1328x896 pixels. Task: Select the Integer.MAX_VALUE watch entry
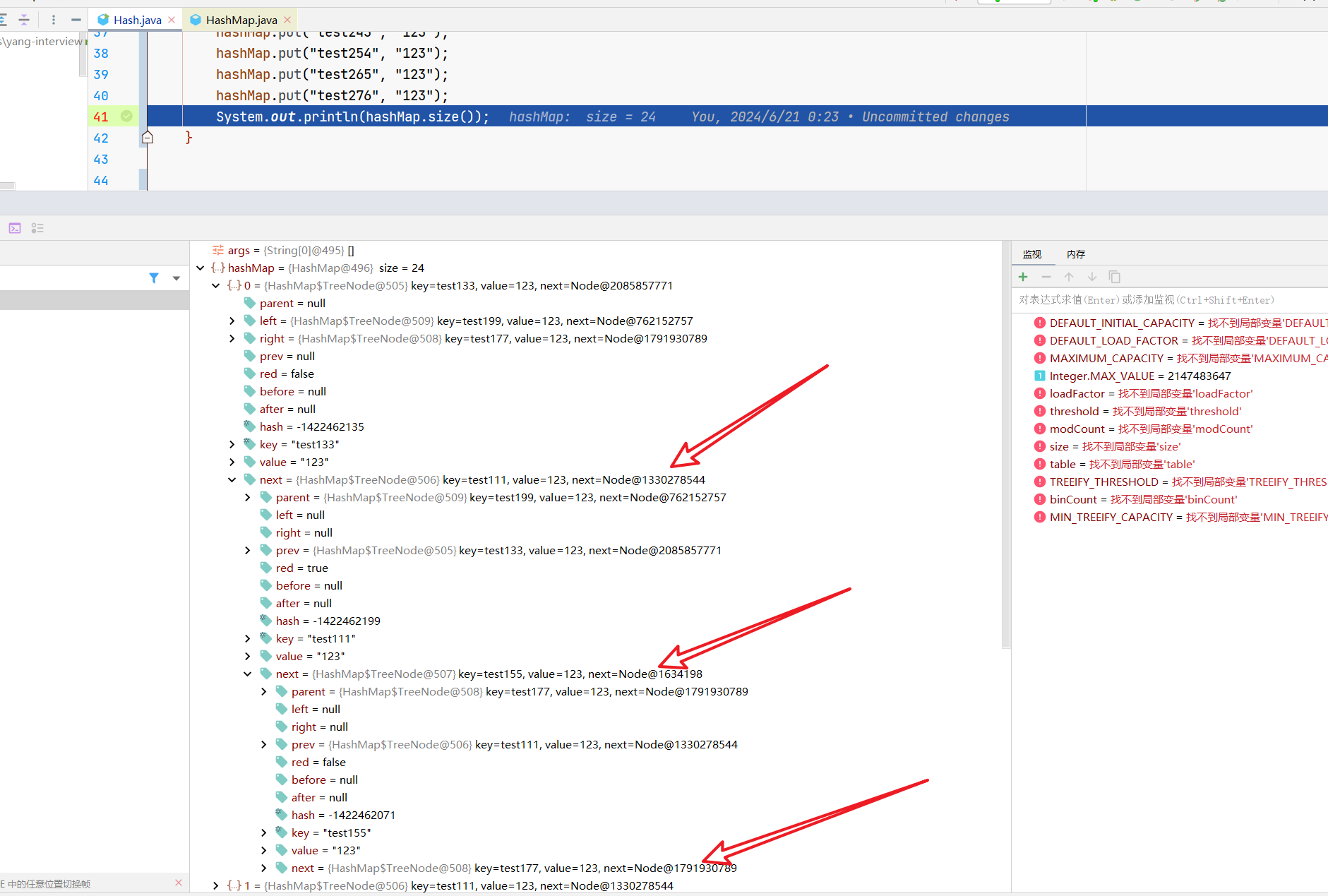click(x=1171, y=376)
